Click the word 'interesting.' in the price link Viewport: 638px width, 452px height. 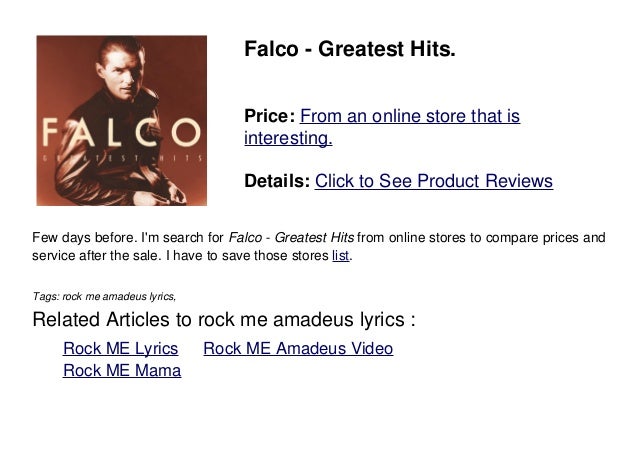[x=288, y=138]
